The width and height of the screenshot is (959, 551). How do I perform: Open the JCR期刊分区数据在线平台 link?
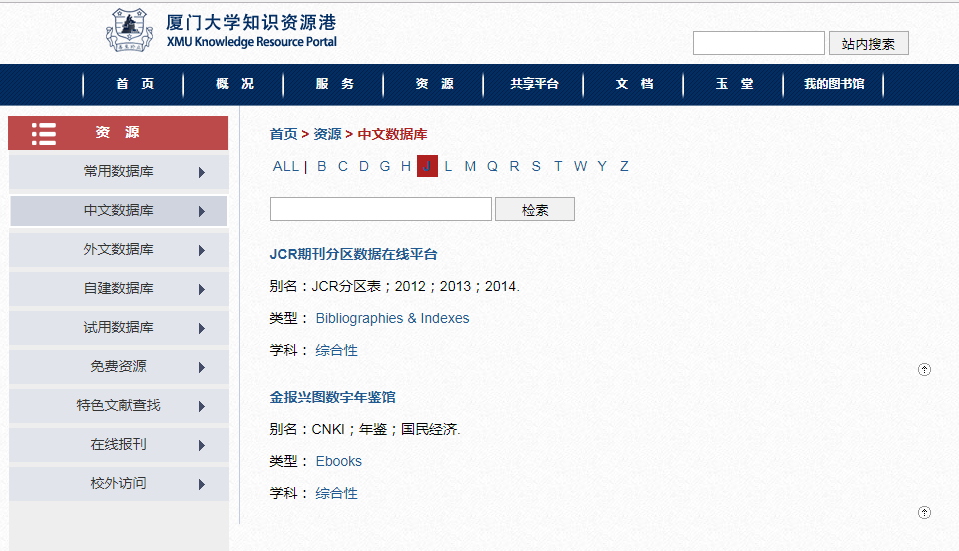coord(353,254)
